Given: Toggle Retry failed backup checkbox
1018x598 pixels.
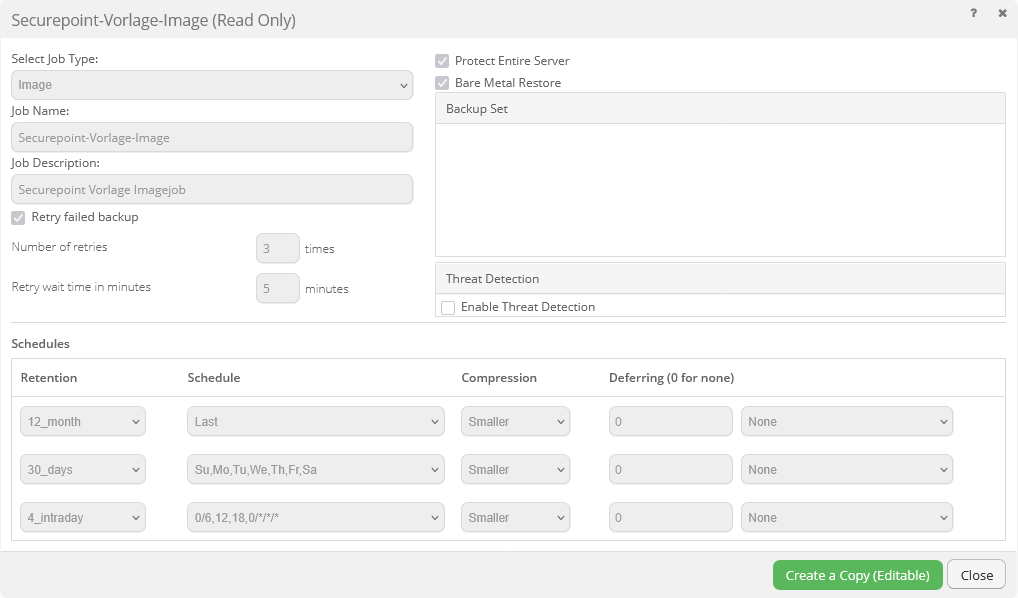Looking at the screenshot, I should (x=18, y=217).
